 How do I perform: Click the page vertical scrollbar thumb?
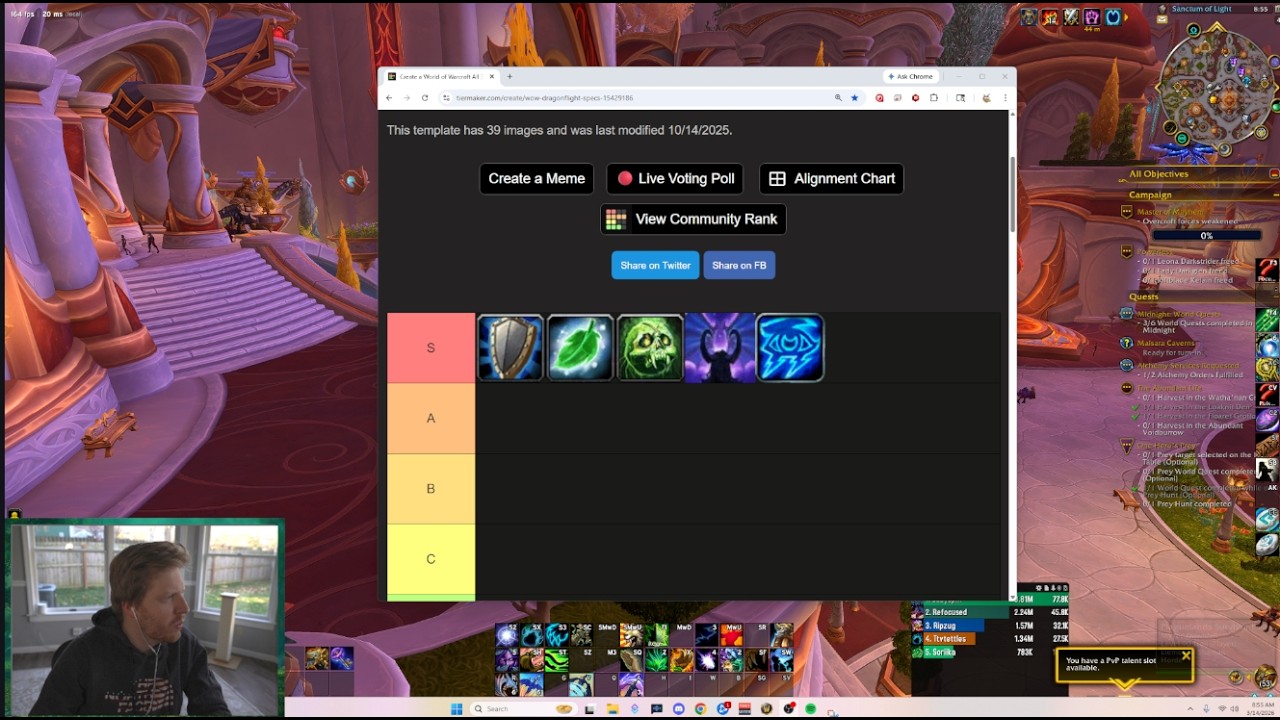[x=1011, y=194]
